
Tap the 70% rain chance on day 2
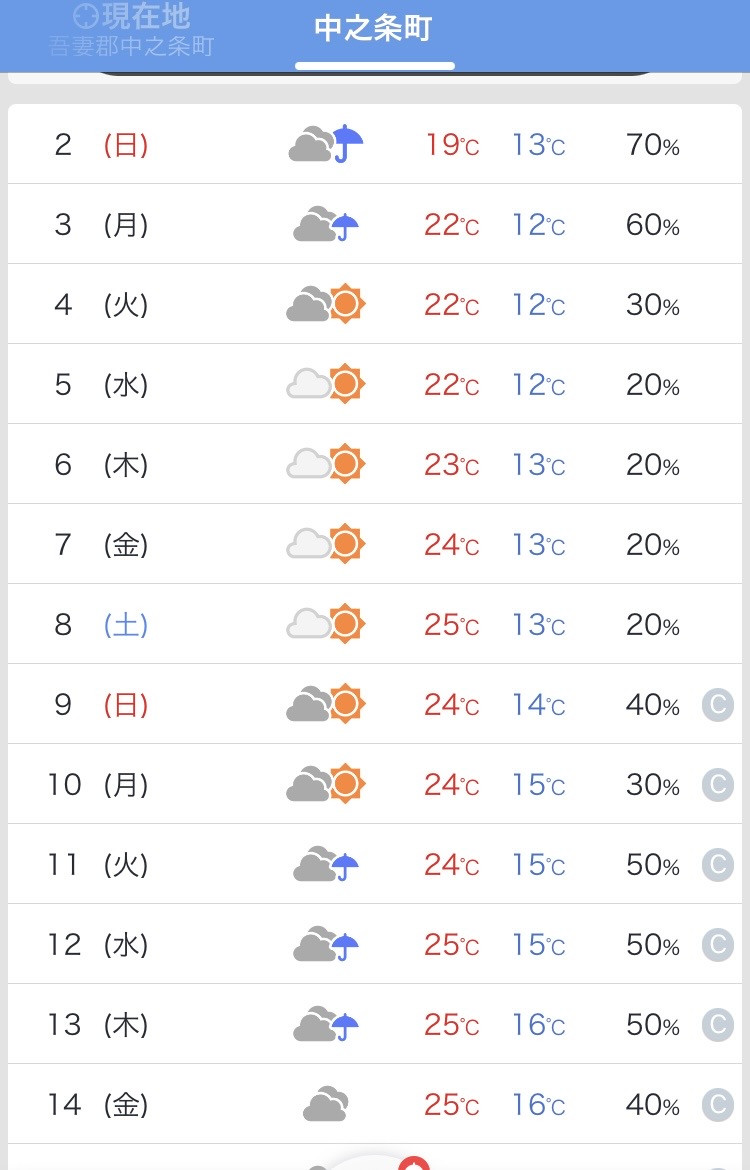[x=652, y=145]
